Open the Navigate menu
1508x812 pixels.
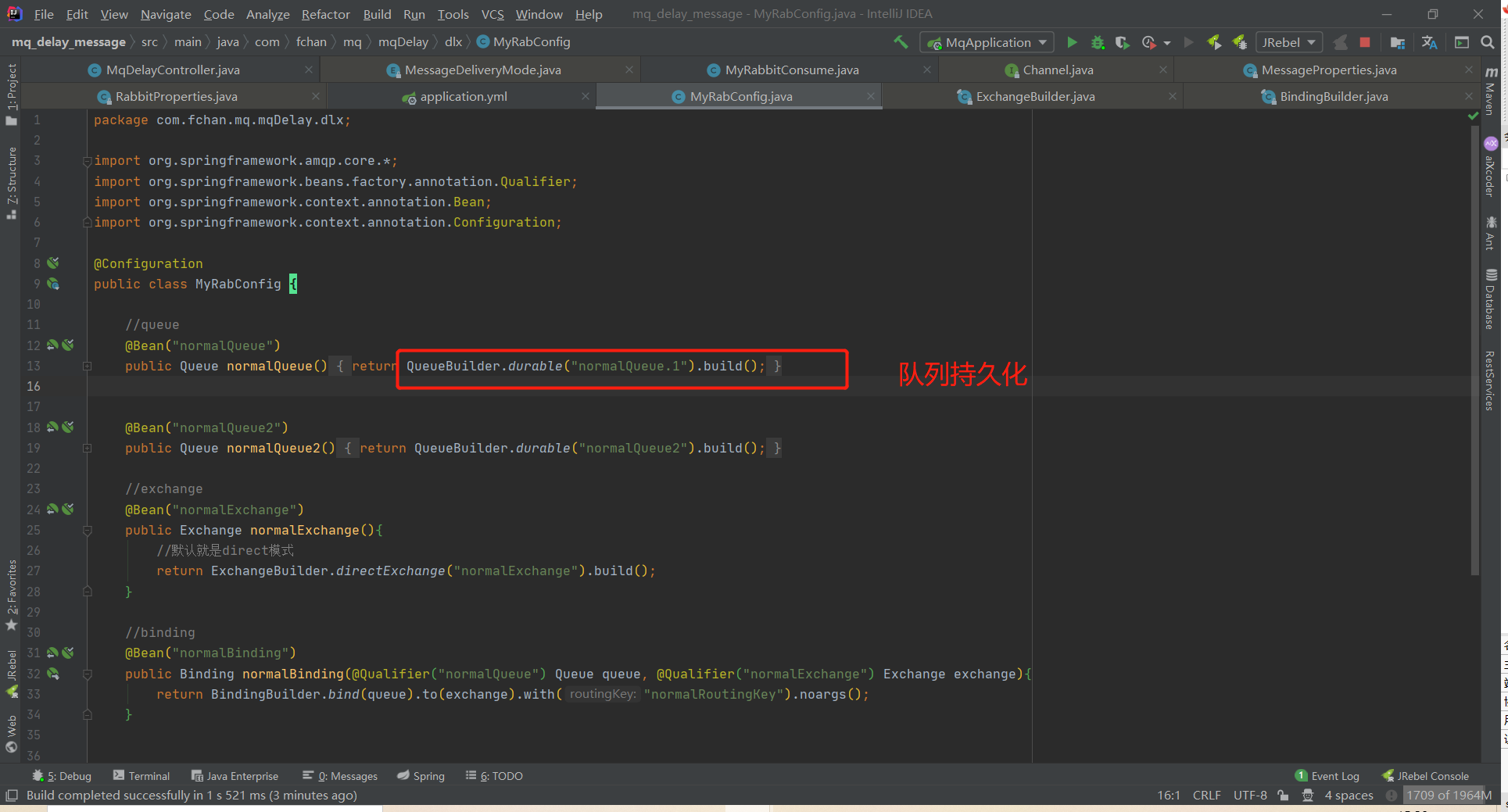[166, 14]
